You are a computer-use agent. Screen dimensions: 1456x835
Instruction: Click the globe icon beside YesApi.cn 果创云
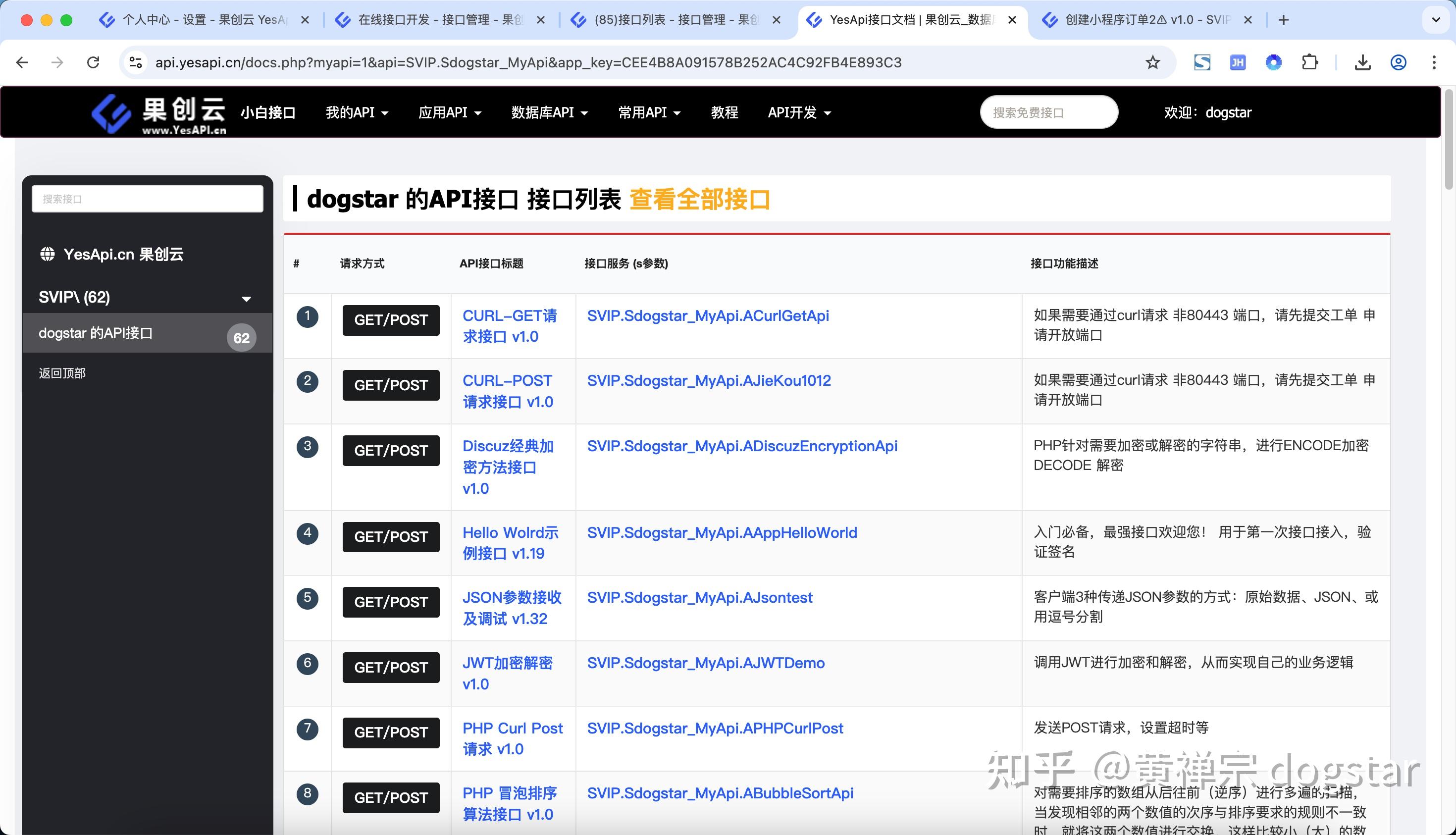pyautogui.click(x=48, y=254)
